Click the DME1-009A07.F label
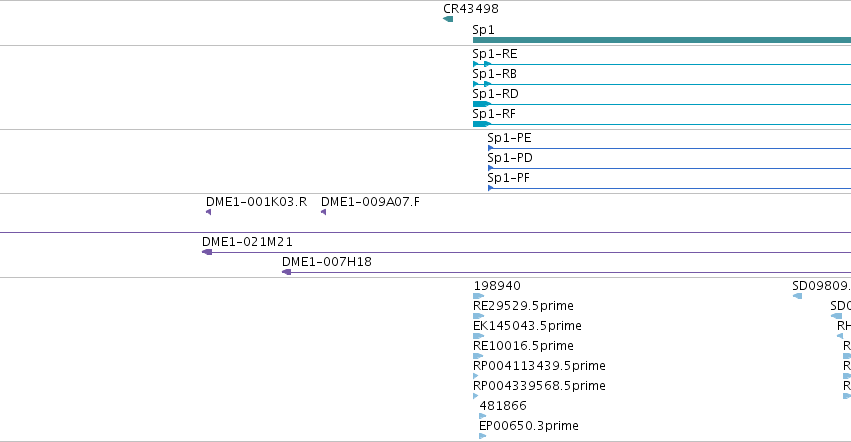 coord(370,202)
